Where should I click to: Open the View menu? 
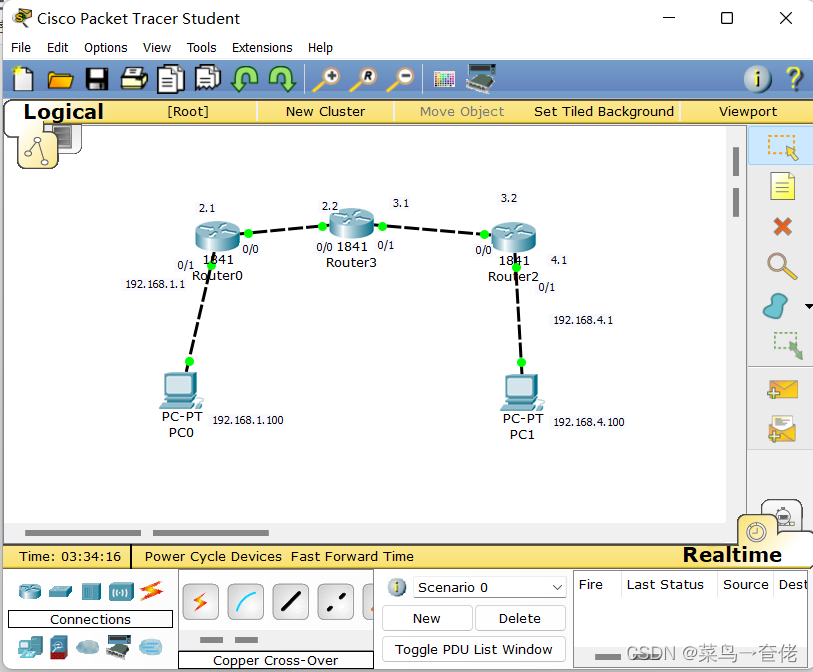(x=157, y=48)
